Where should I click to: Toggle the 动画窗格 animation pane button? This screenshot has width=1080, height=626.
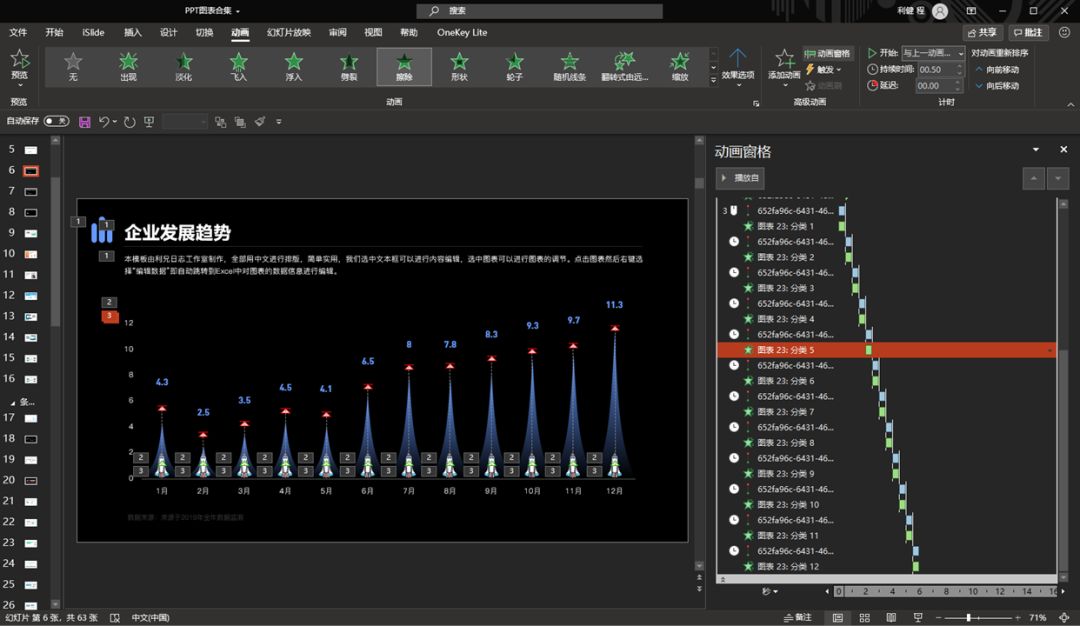pos(827,54)
